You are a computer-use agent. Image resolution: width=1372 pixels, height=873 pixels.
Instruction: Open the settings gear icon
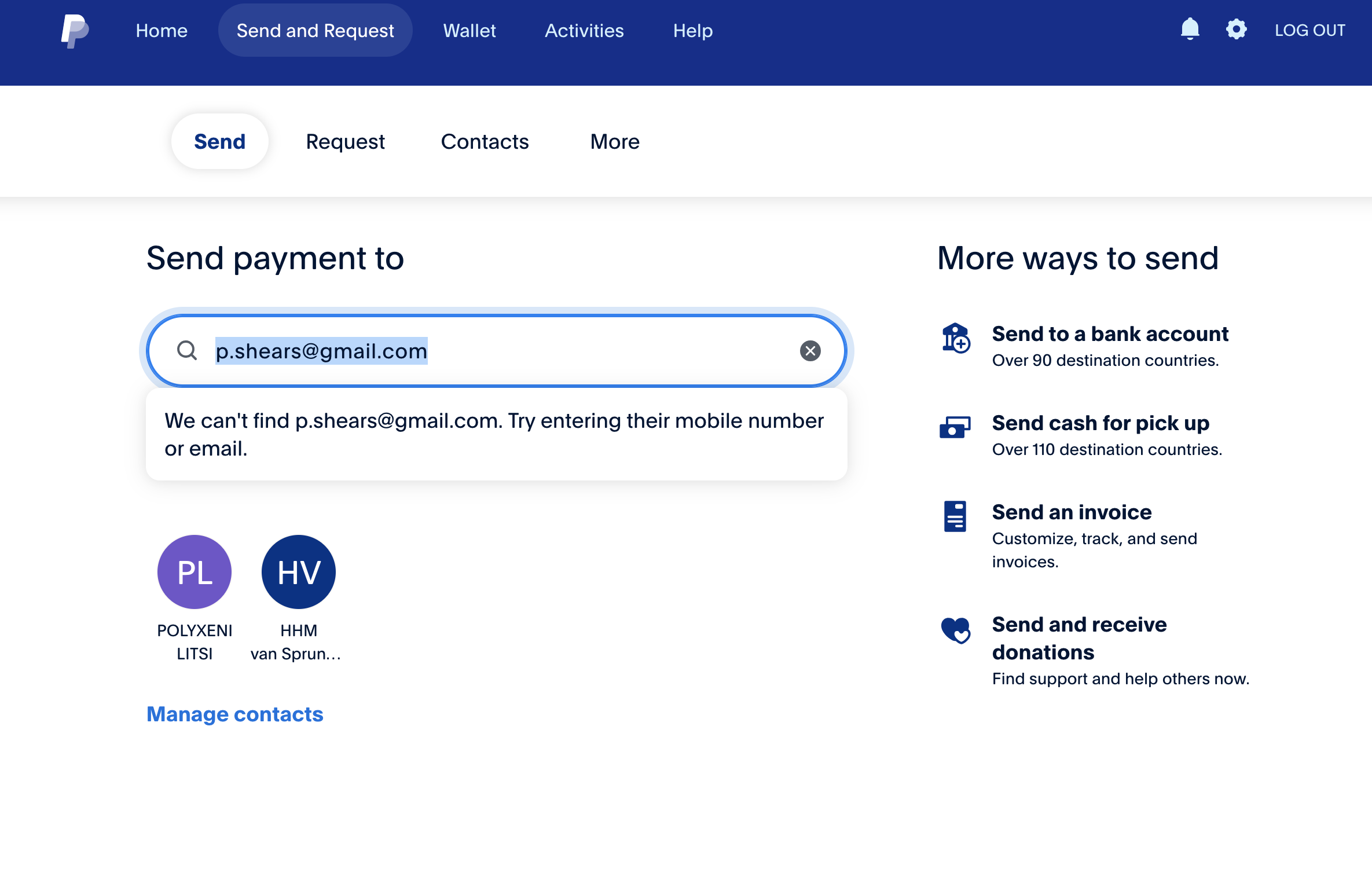(x=1236, y=29)
